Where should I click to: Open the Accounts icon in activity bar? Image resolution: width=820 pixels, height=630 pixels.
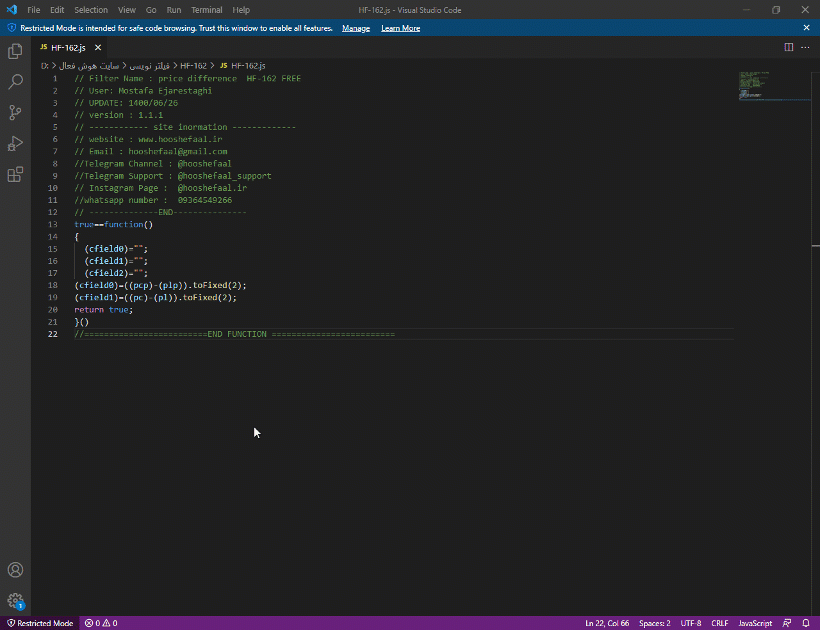pos(15,570)
